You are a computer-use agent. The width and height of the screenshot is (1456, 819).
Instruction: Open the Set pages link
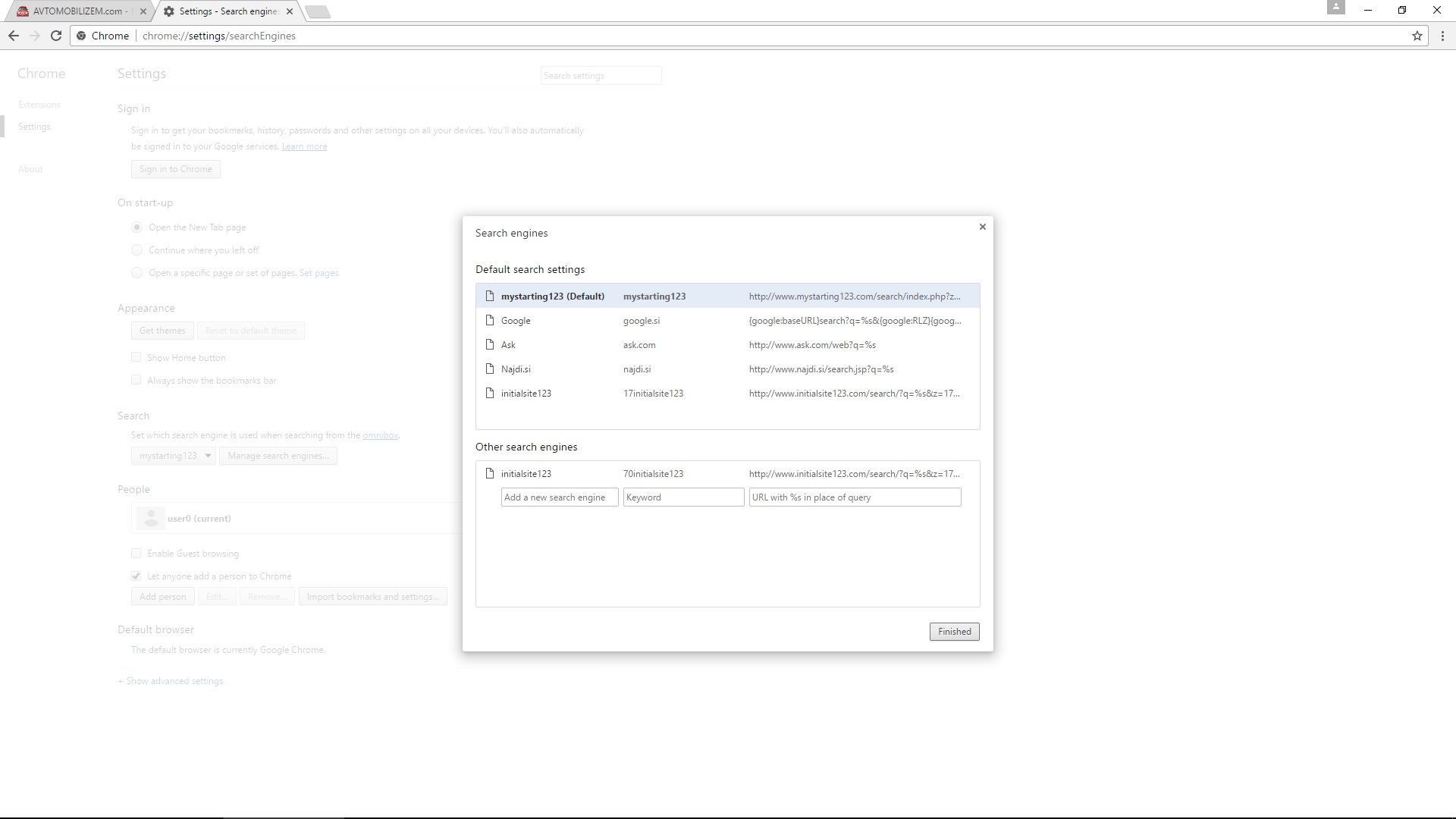click(x=319, y=273)
